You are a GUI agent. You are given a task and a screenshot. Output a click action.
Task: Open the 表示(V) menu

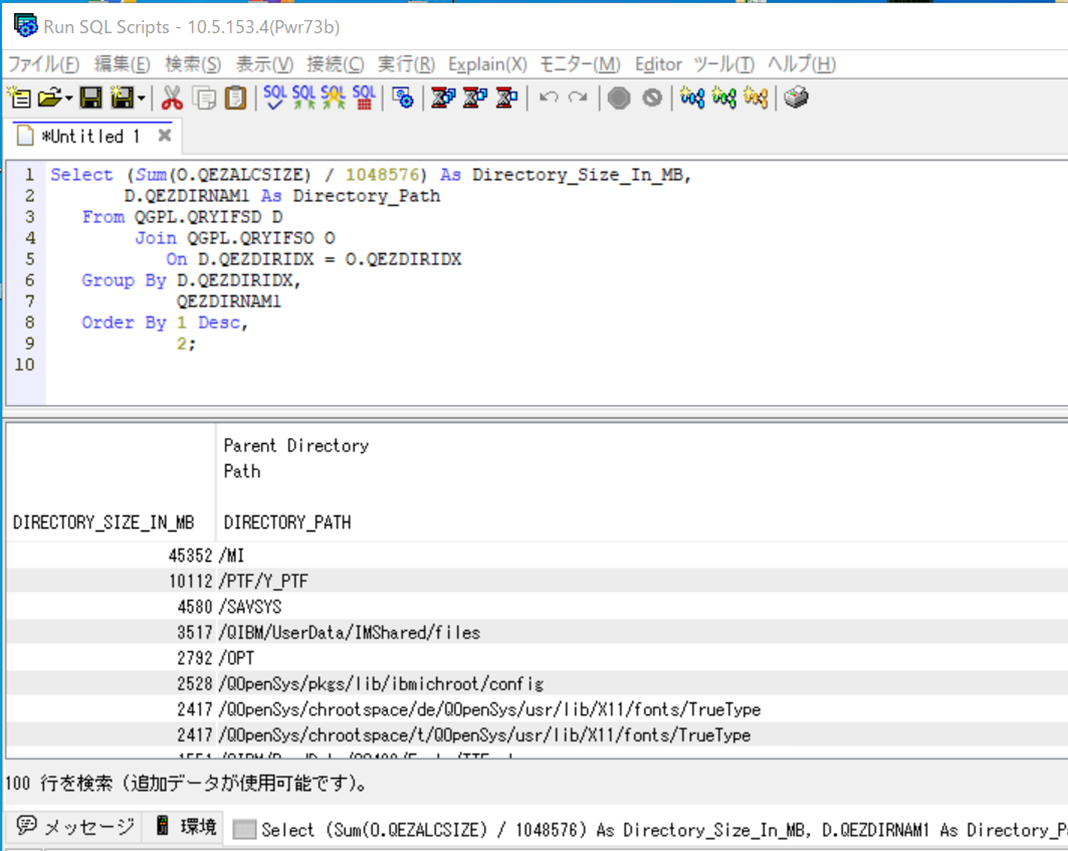(x=264, y=65)
